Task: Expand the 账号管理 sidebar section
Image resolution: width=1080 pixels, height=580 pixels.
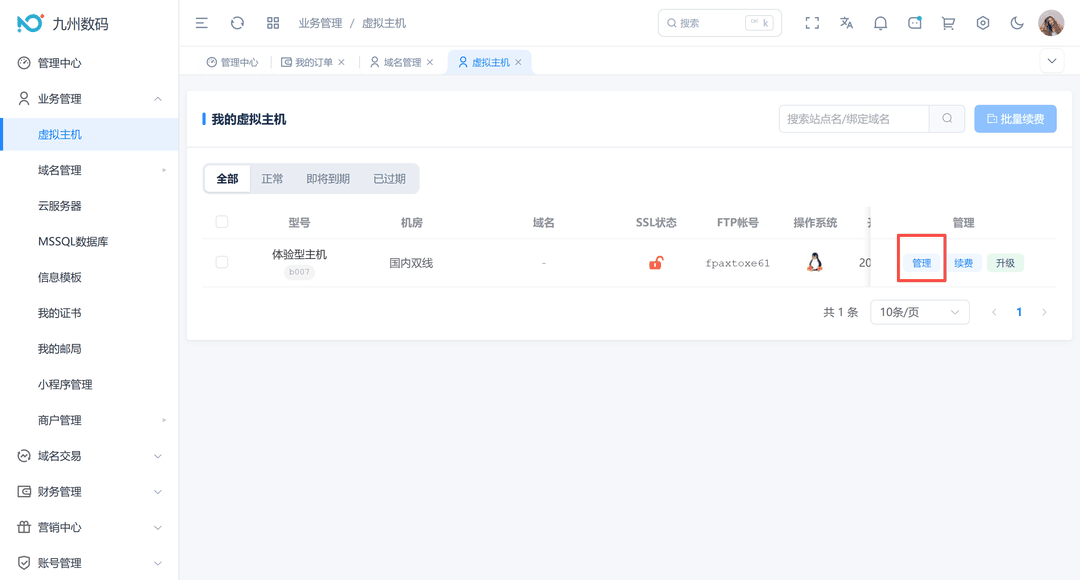Action: point(158,563)
